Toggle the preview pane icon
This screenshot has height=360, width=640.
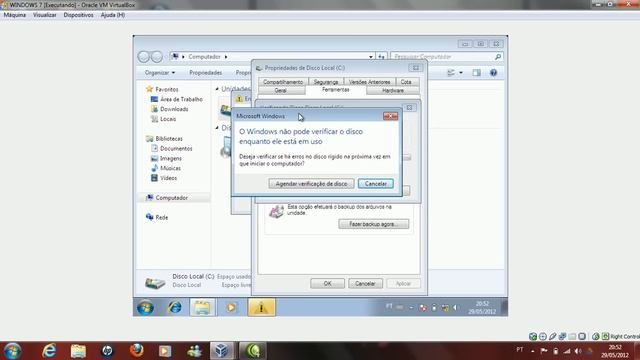click(476, 73)
